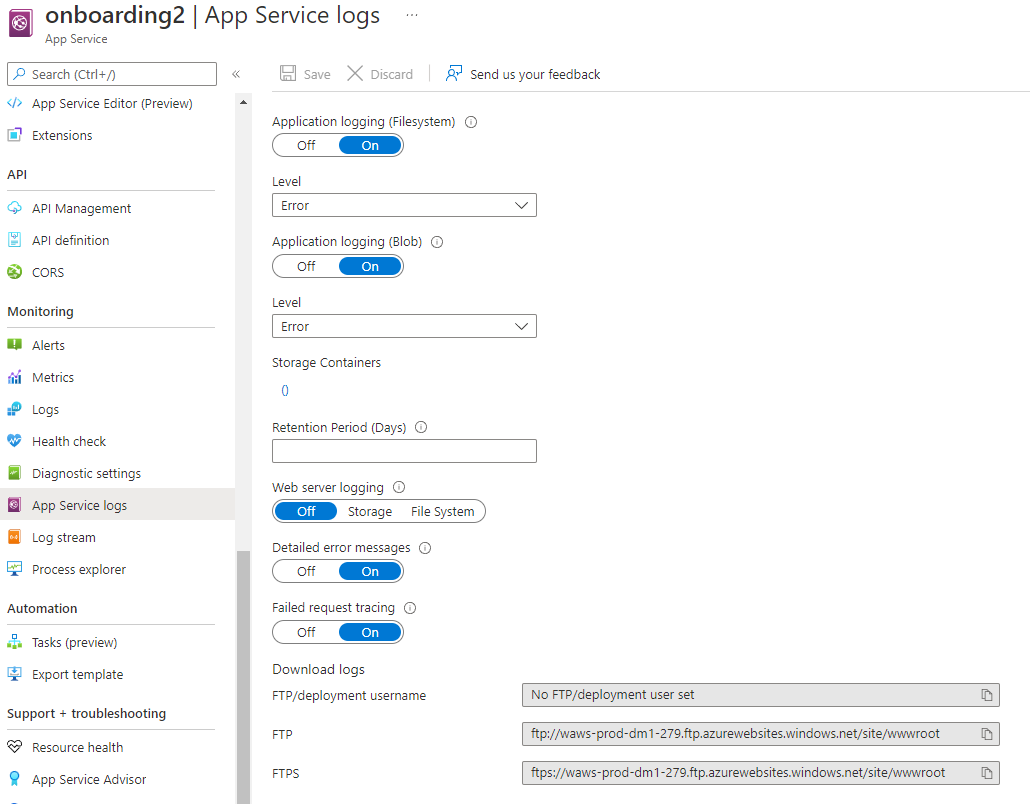Screen dimensions: 1030x804
Task: Turn on Detailed error messages
Action: click(x=370, y=571)
